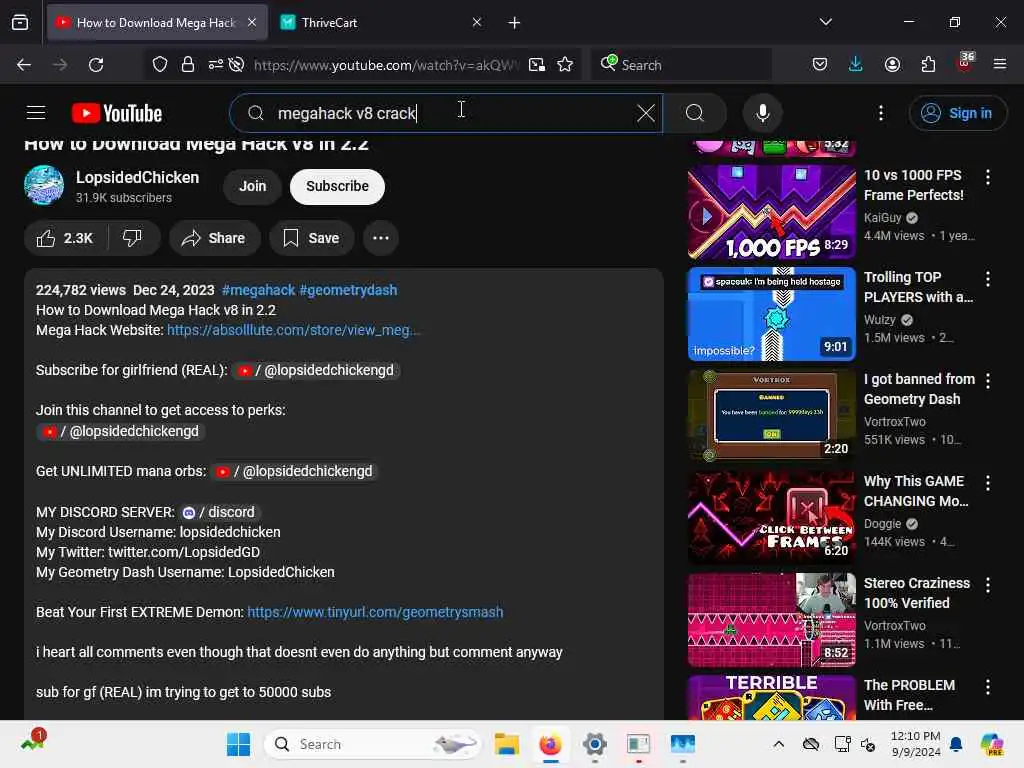Viewport: 1024px width, 768px height.
Task: Share the video
Action: pos(214,238)
